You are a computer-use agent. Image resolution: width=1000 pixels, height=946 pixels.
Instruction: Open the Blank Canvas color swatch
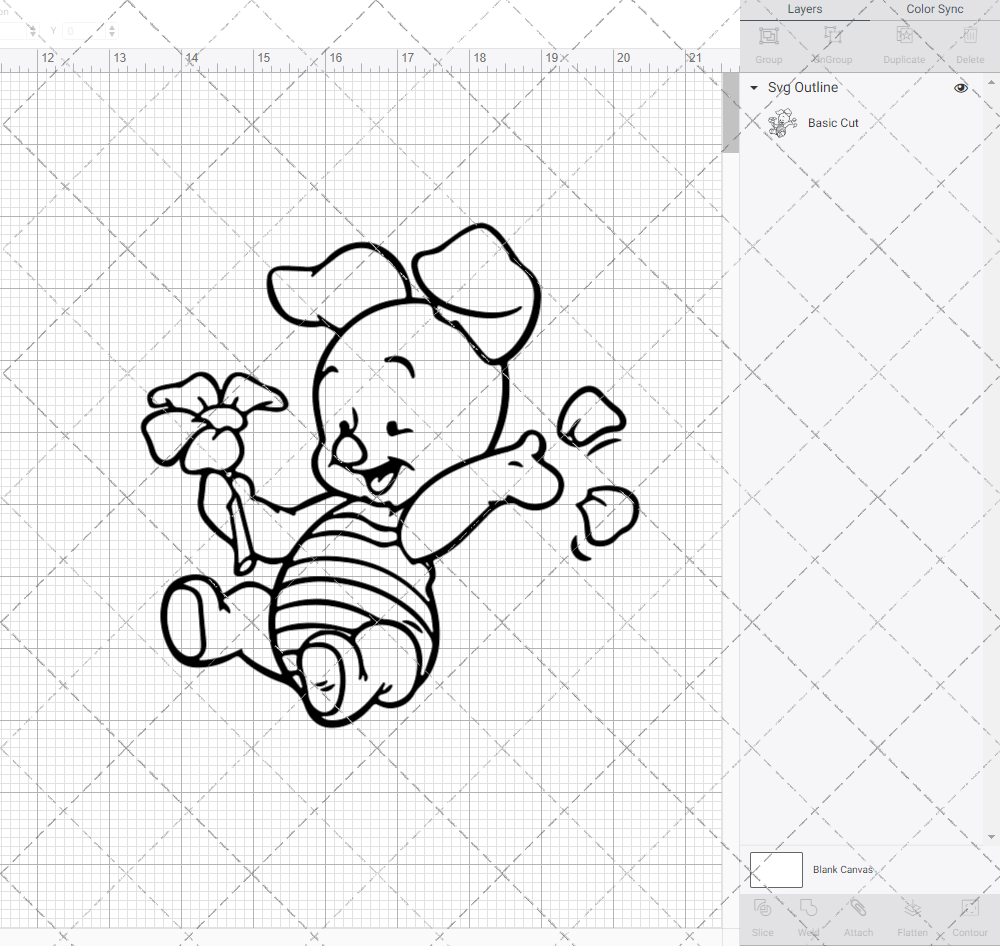[x=775, y=869]
